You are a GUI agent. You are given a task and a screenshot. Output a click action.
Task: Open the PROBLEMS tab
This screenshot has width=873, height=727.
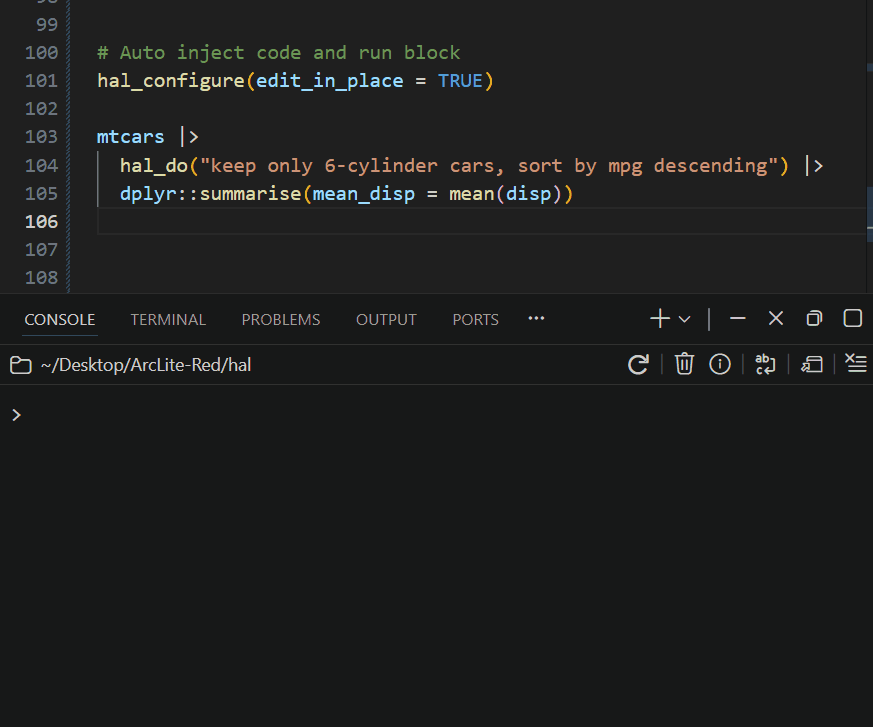point(281,320)
